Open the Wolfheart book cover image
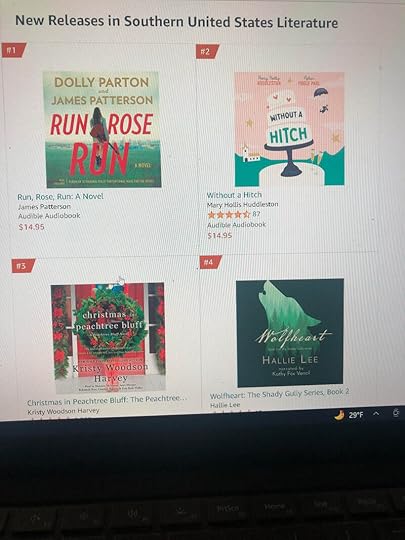This screenshot has height=540, width=405. point(290,333)
